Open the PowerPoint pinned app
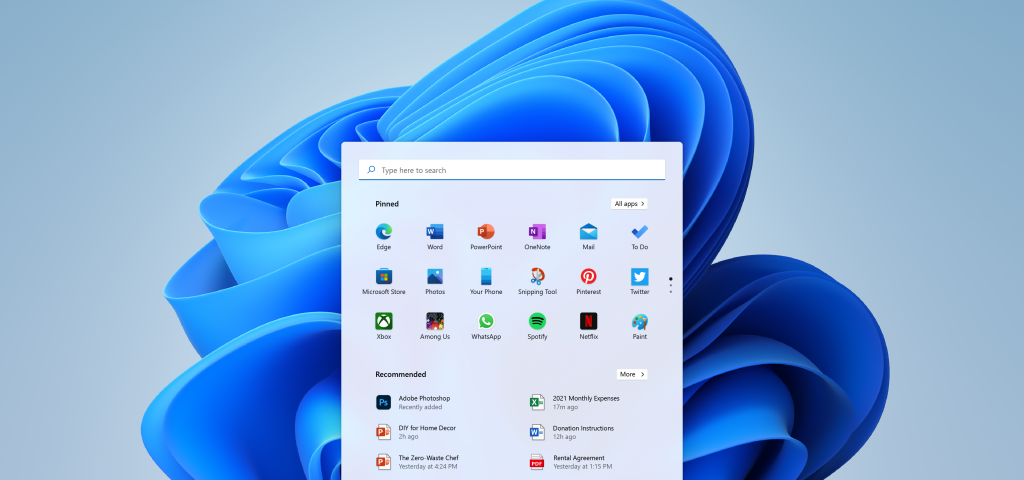1024x480 pixels. point(486,236)
